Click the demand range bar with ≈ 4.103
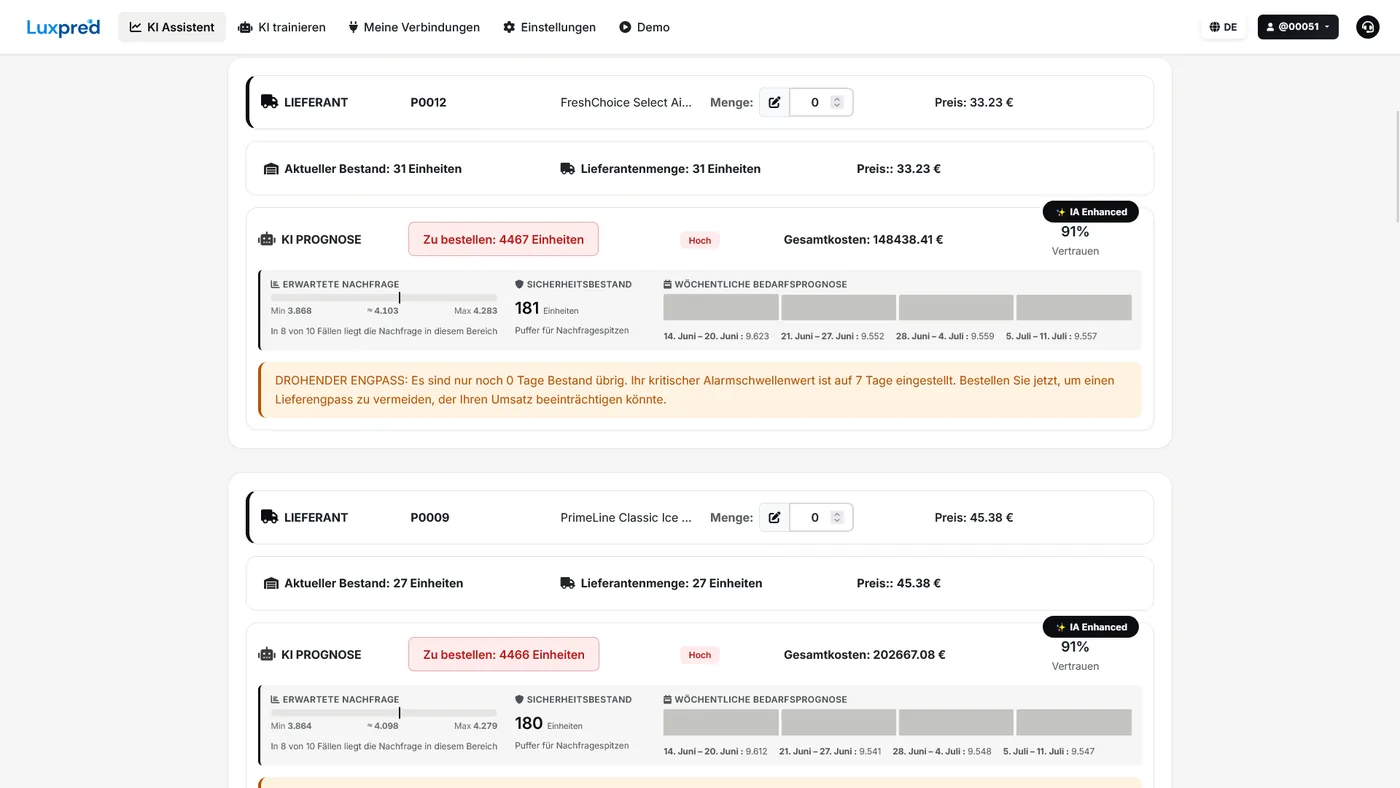Image resolution: width=1400 pixels, height=788 pixels. pos(384,298)
